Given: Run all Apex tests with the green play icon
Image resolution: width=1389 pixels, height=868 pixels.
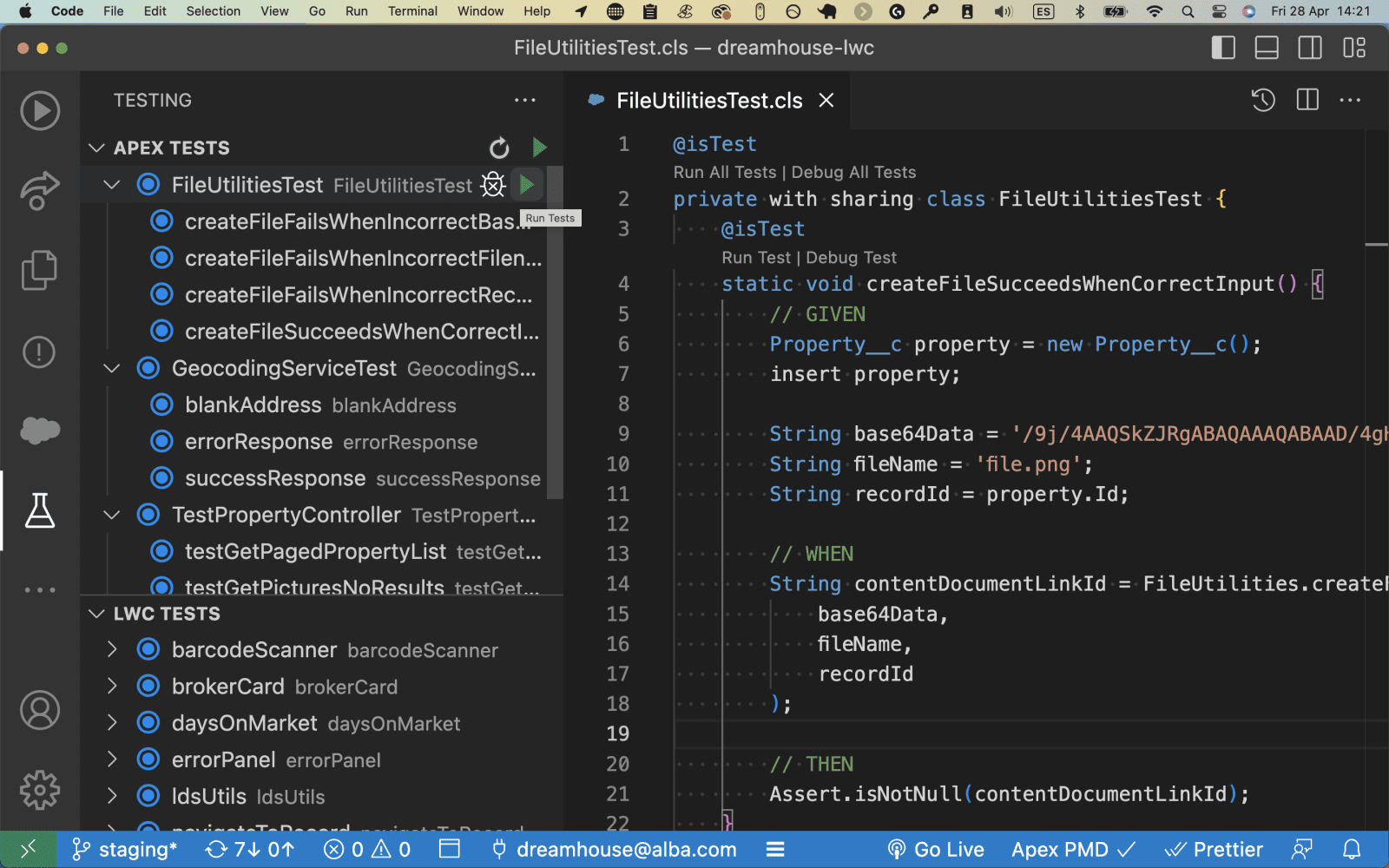Looking at the screenshot, I should pyautogui.click(x=539, y=148).
